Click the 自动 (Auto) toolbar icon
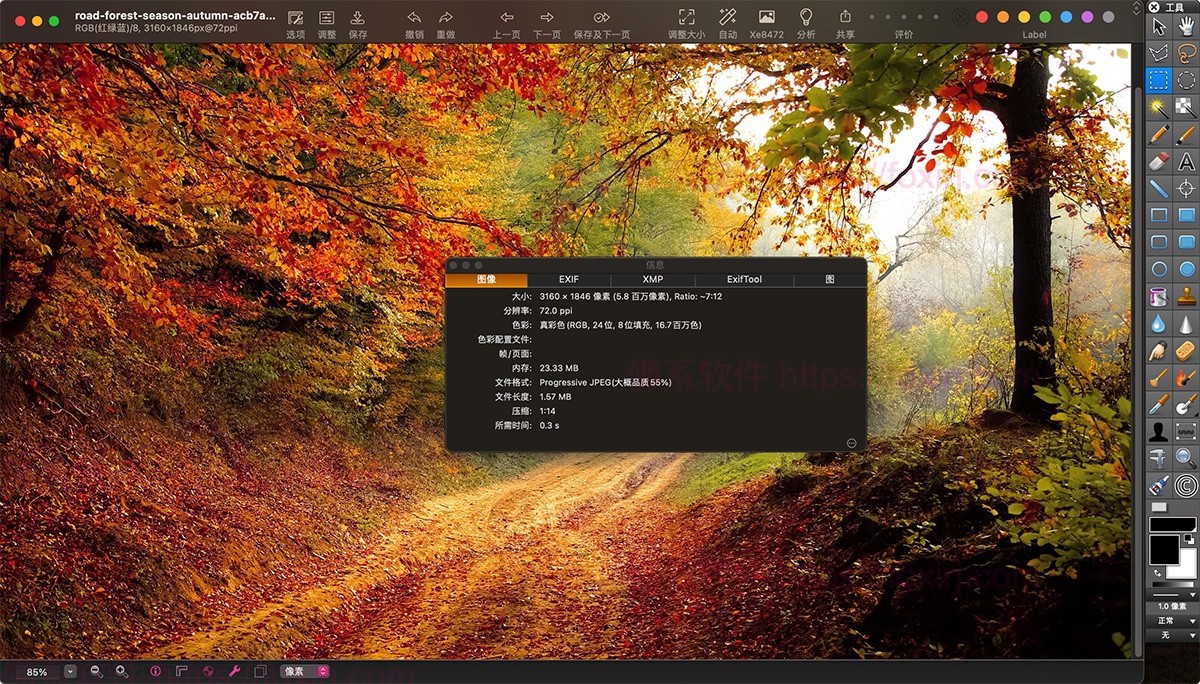The width and height of the screenshot is (1200, 684). click(727, 18)
